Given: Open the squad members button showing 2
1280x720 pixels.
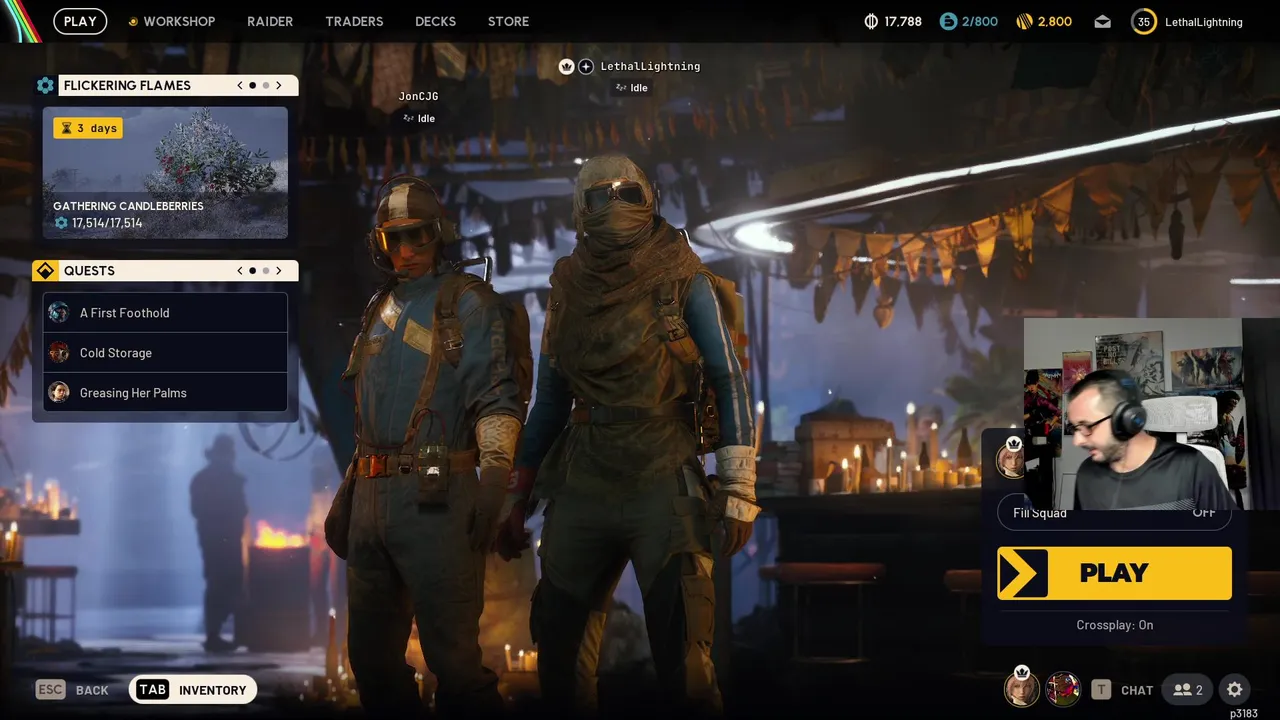Looking at the screenshot, I should [1188, 690].
